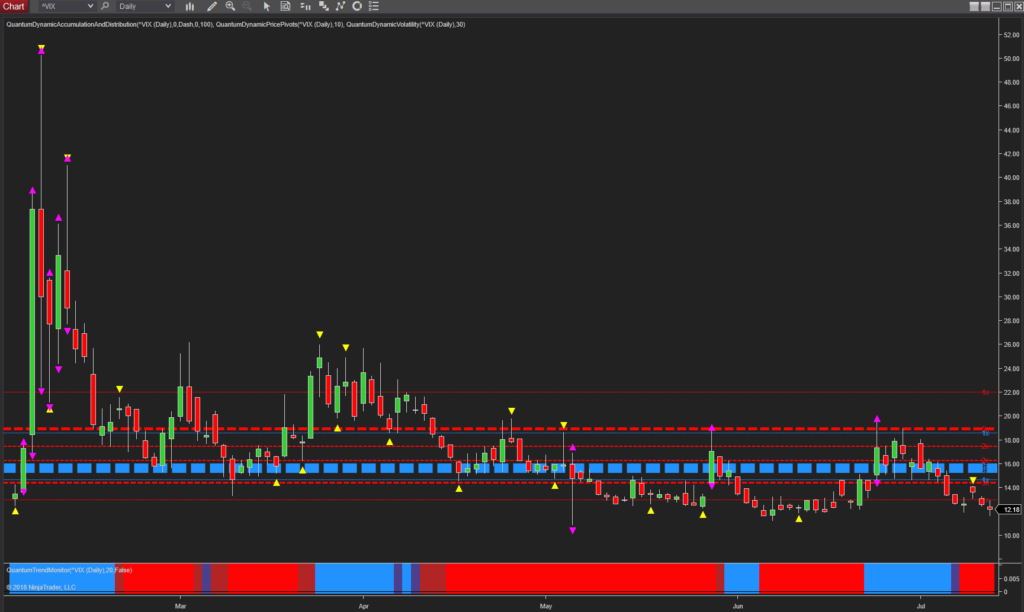Open the Data Series settings icon
Viewport: 1024px width, 612px height.
coord(305,6)
